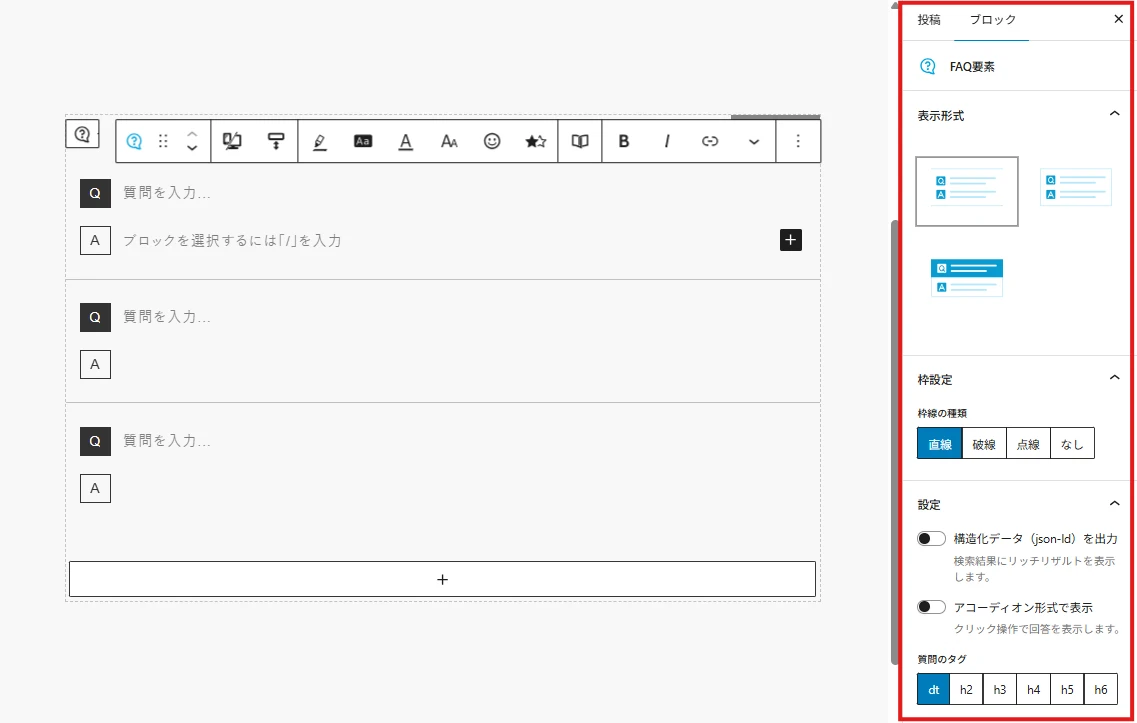Click the second A label badge

tap(95, 364)
